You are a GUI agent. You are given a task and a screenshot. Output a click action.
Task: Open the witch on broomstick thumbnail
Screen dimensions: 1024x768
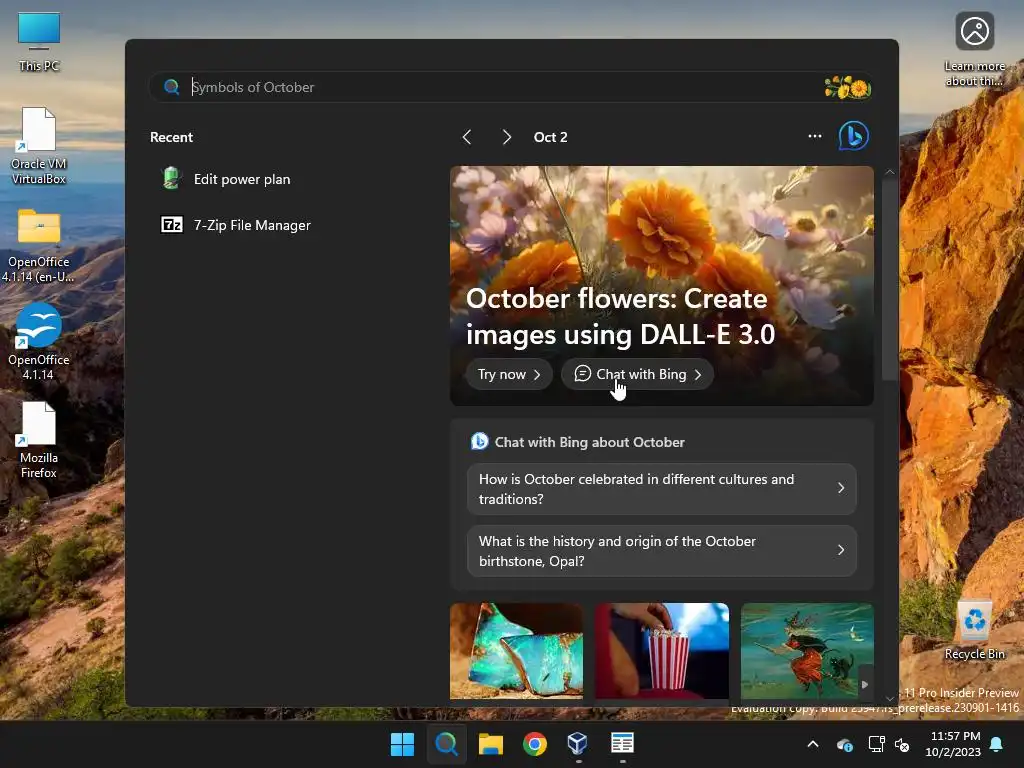tap(807, 650)
